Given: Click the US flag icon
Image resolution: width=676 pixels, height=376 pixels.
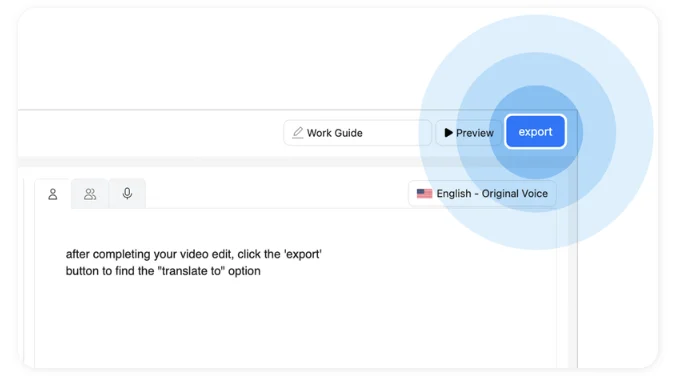Looking at the screenshot, I should pos(424,194).
